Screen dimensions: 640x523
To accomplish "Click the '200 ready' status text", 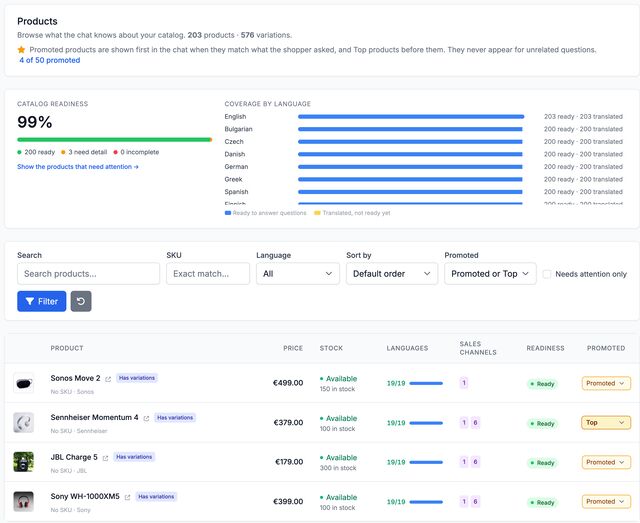I will [x=39, y=152].
